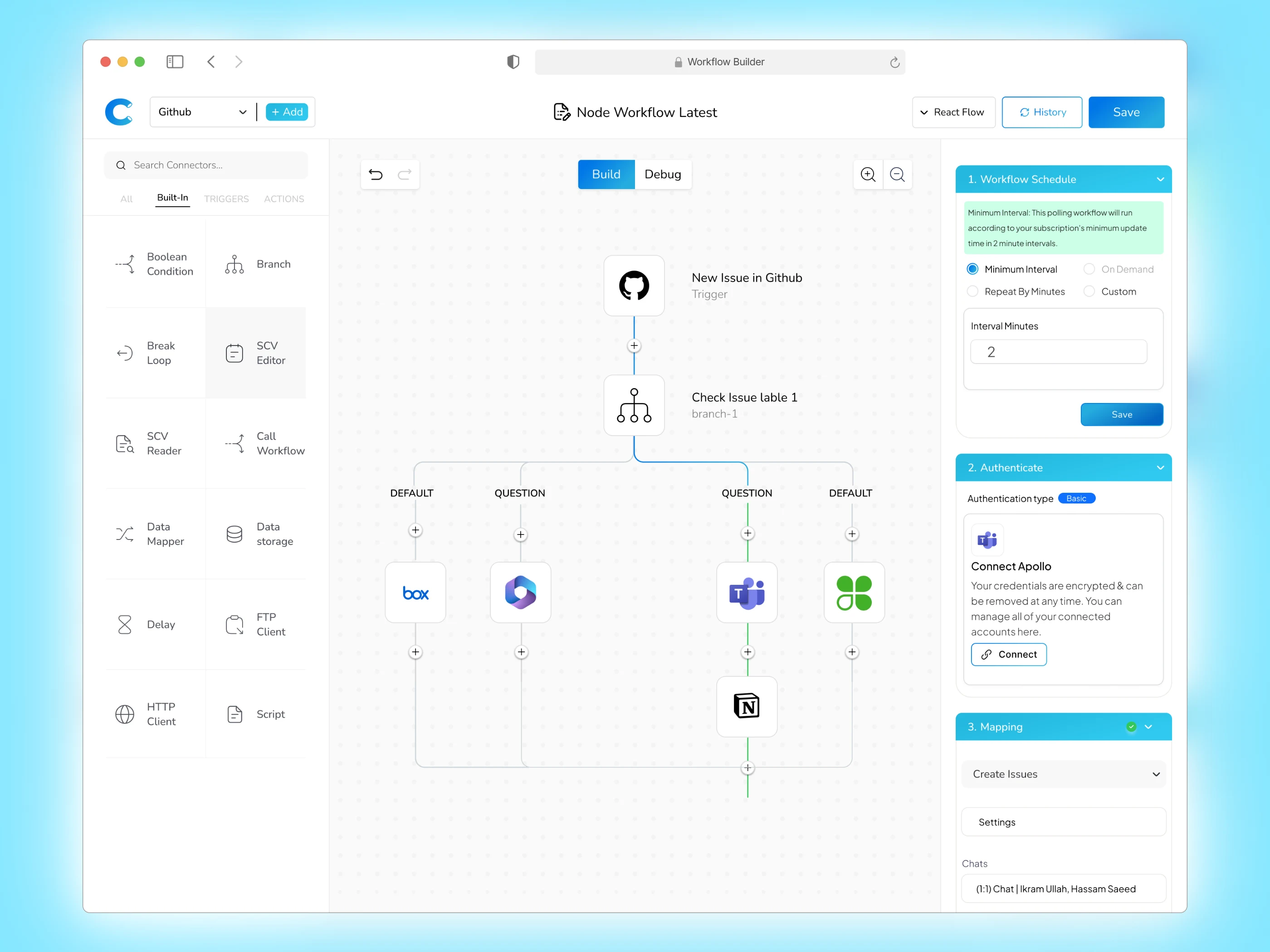The height and width of the screenshot is (952, 1270).
Task: Choose the Custom schedule radio button
Action: click(1089, 291)
